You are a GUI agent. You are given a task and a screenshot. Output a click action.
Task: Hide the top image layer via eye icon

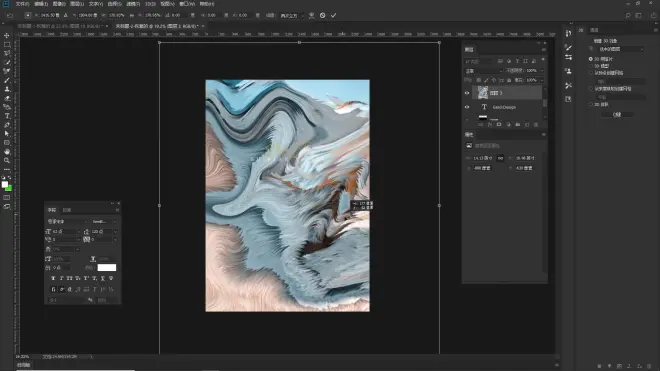click(467, 93)
